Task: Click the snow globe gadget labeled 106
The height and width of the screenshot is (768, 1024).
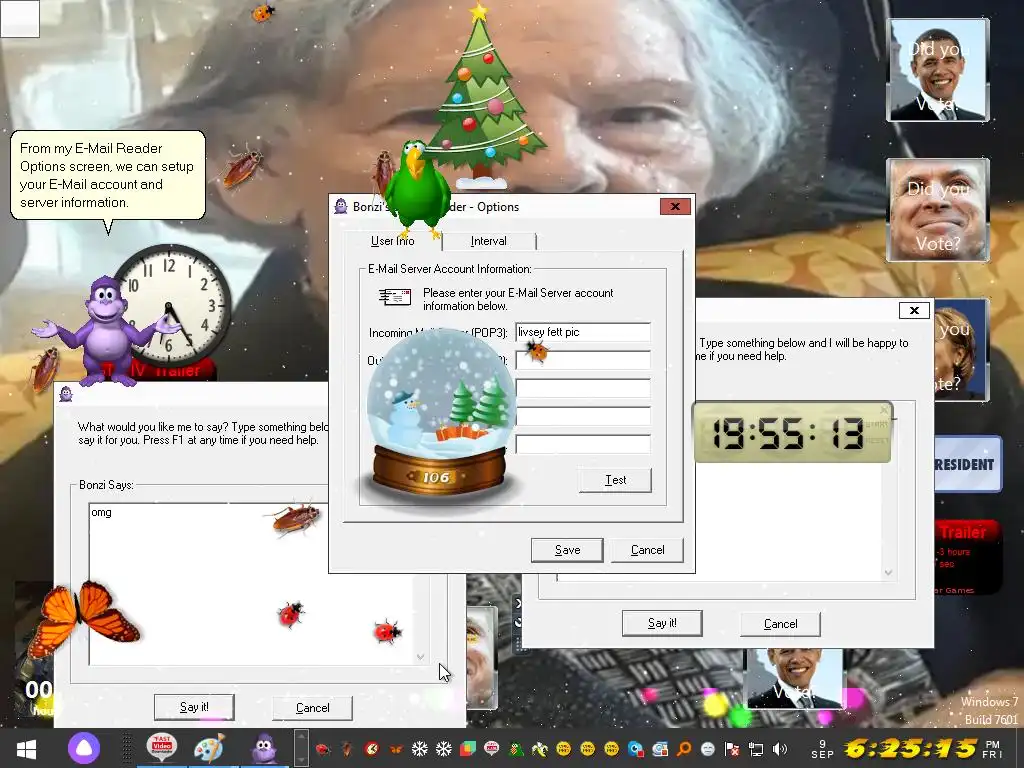Action: (x=439, y=418)
